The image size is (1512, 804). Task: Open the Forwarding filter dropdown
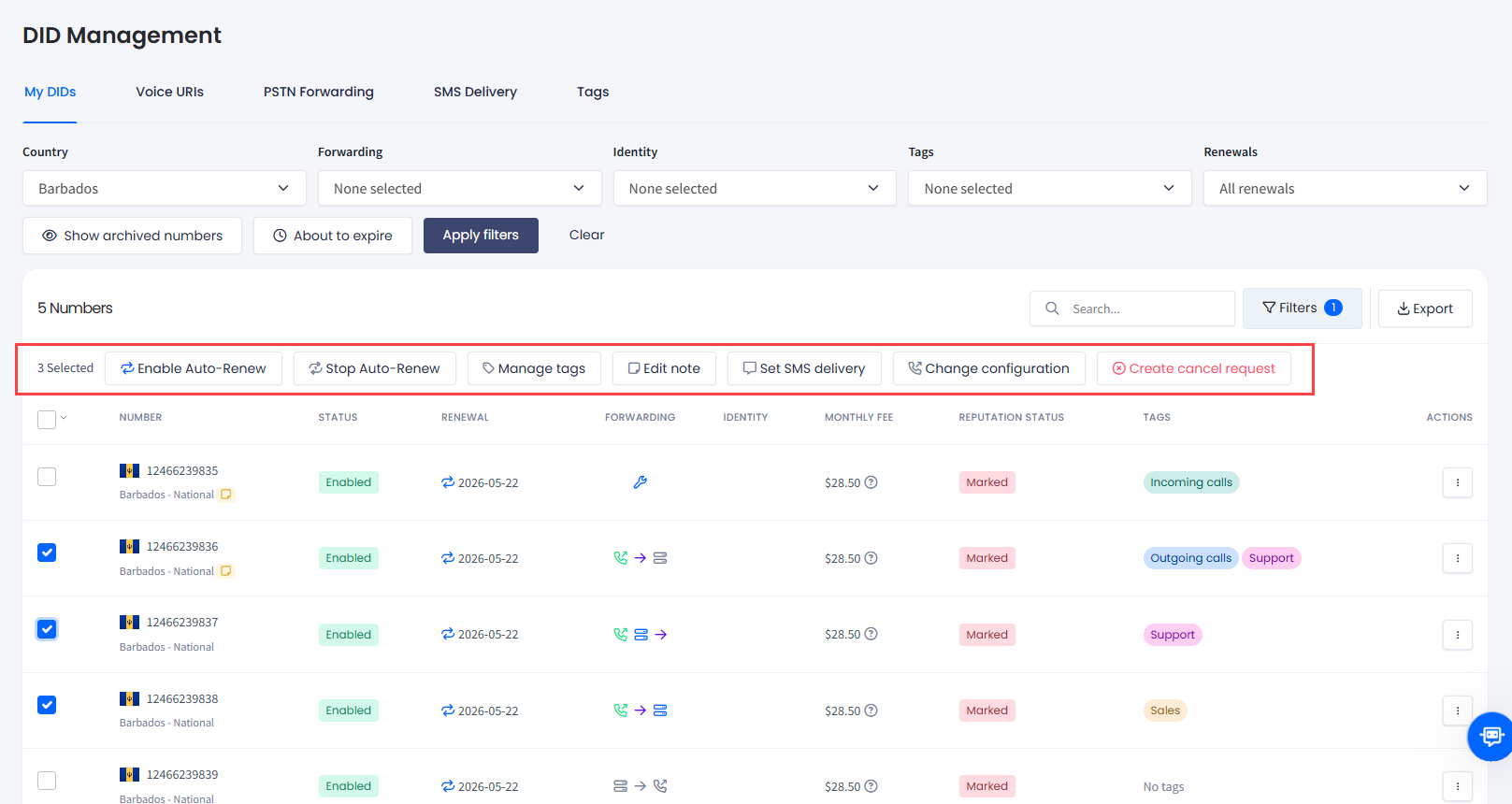click(x=459, y=188)
